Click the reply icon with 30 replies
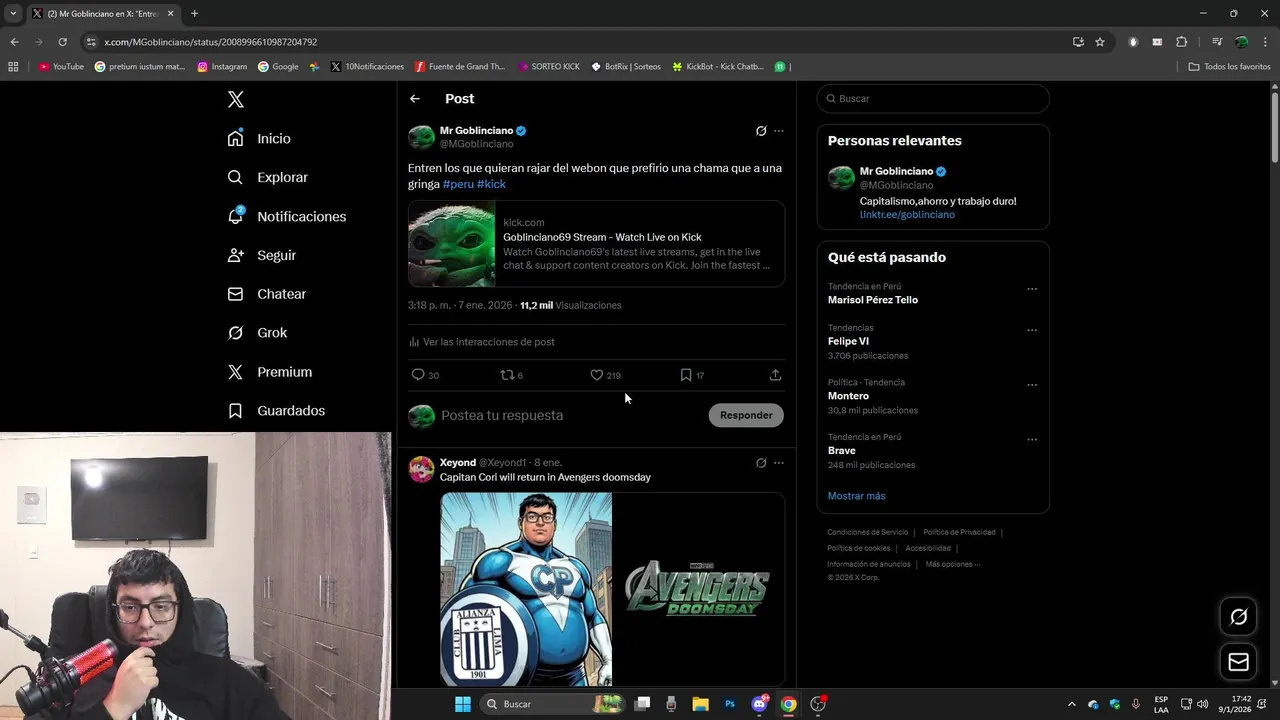 tap(425, 375)
